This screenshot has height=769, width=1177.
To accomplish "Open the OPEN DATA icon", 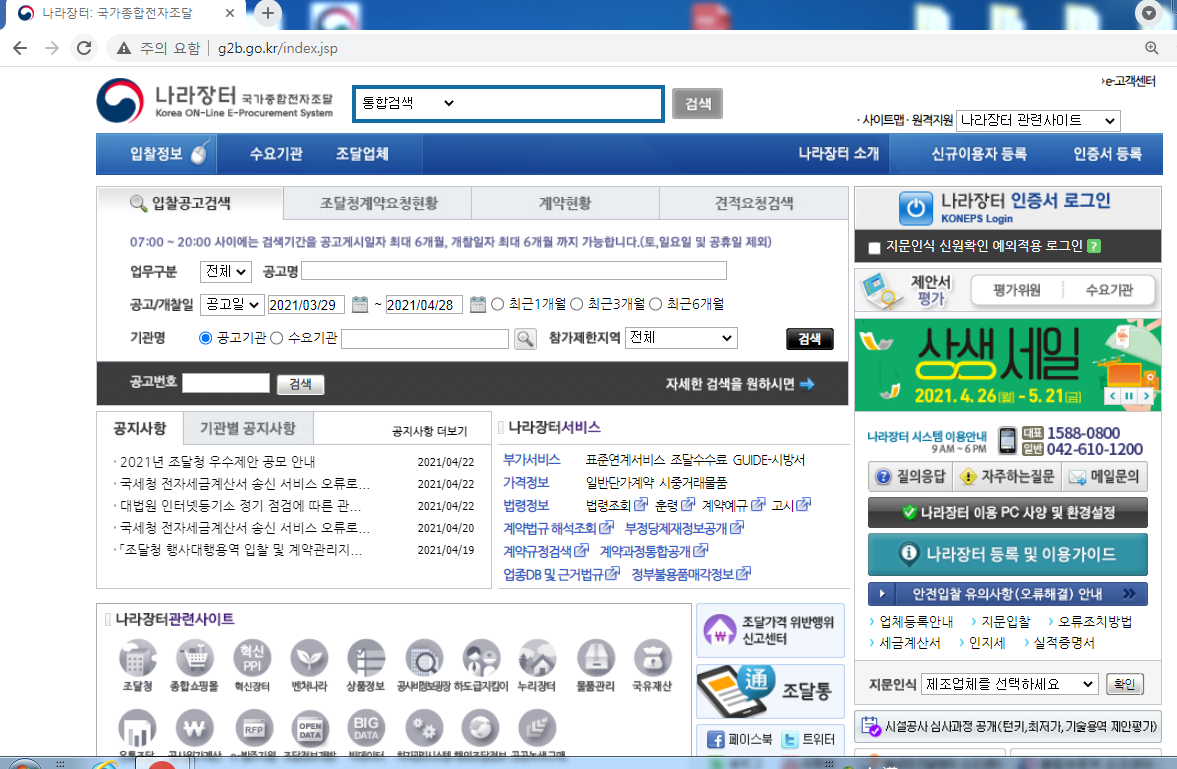I will (x=309, y=727).
